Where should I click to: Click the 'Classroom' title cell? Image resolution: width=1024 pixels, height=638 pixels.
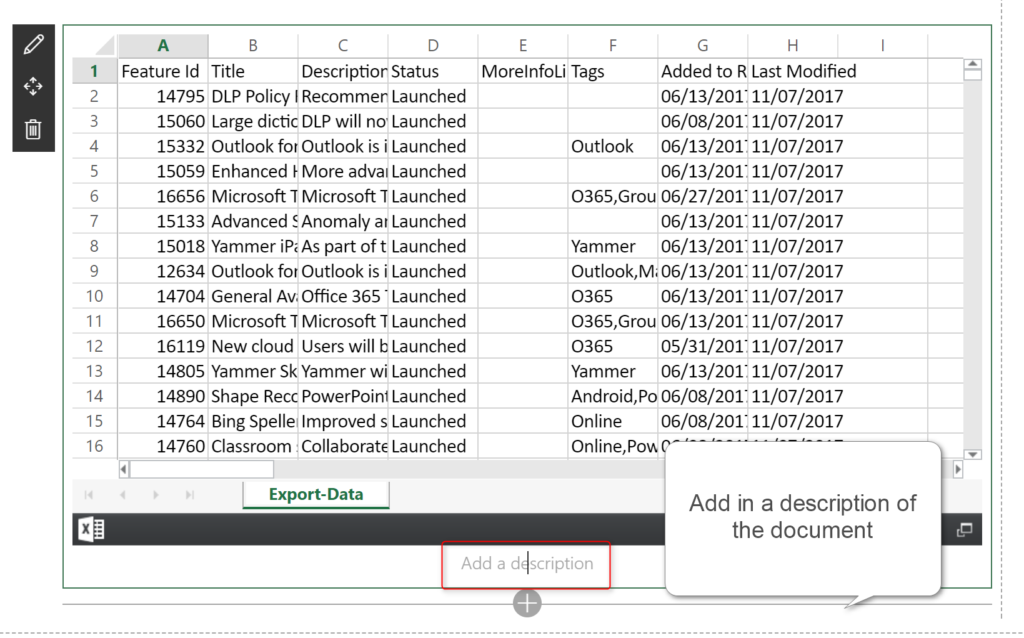(x=253, y=446)
